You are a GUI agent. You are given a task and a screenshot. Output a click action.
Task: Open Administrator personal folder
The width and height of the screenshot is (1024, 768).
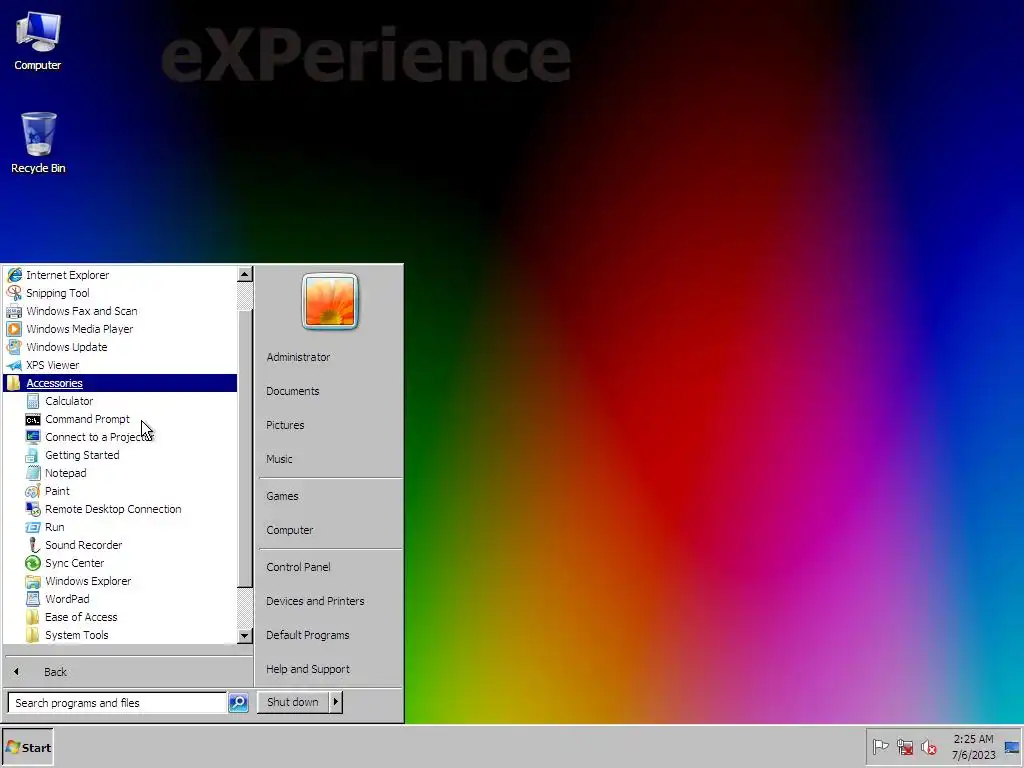tap(298, 357)
